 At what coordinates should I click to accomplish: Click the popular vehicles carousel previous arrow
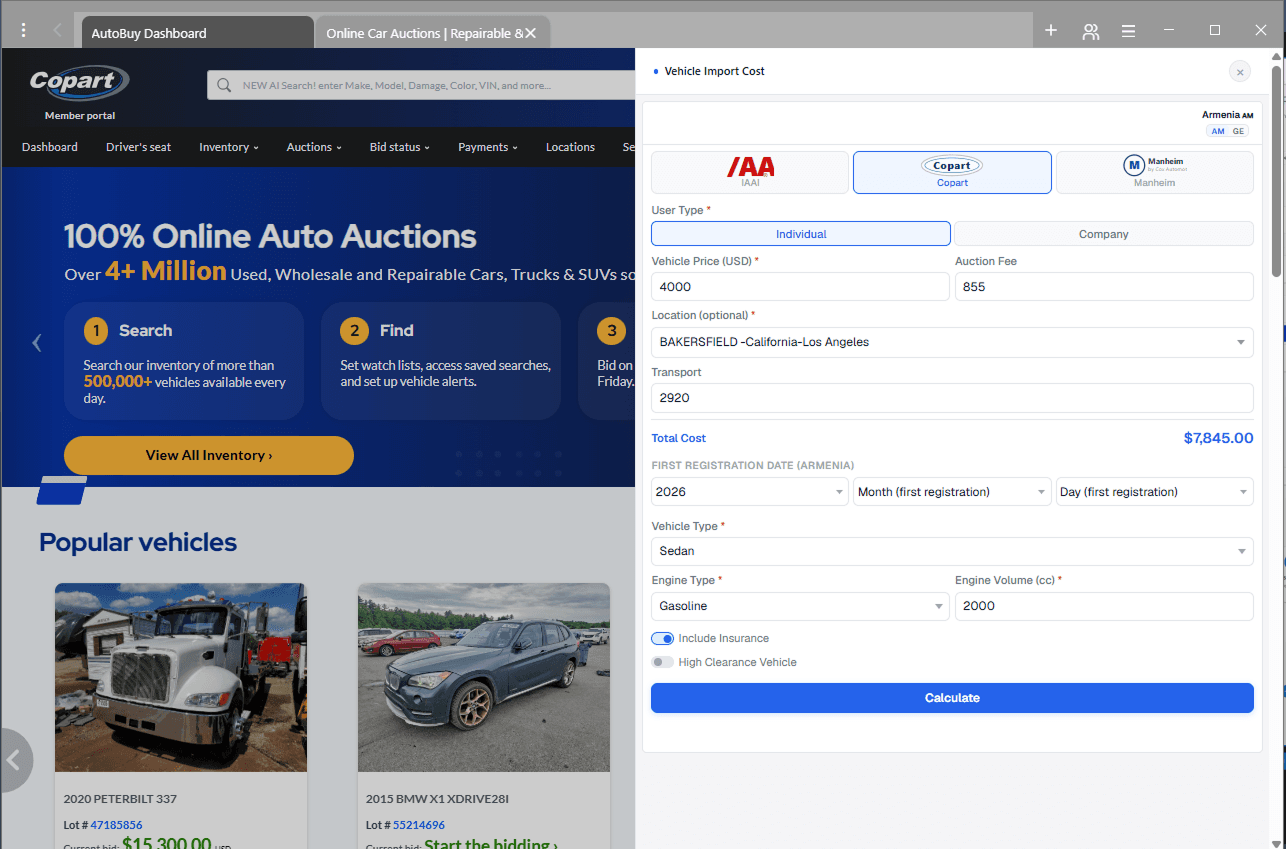point(14,760)
